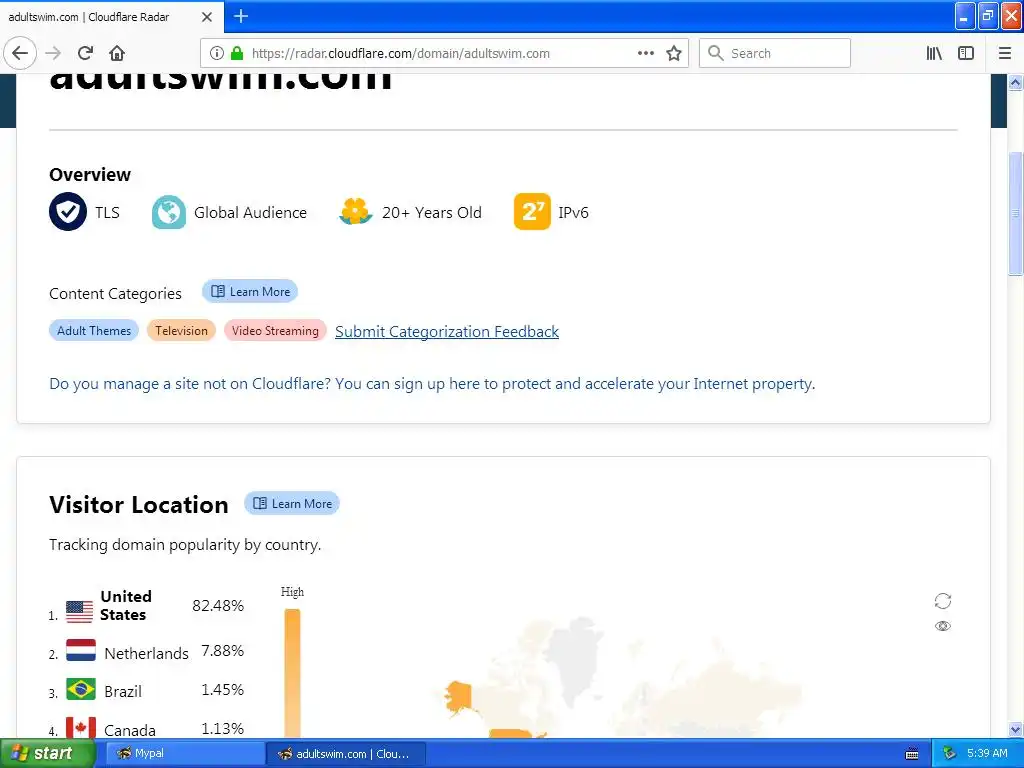Open a new tab with plus button

[x=241, y=16]
